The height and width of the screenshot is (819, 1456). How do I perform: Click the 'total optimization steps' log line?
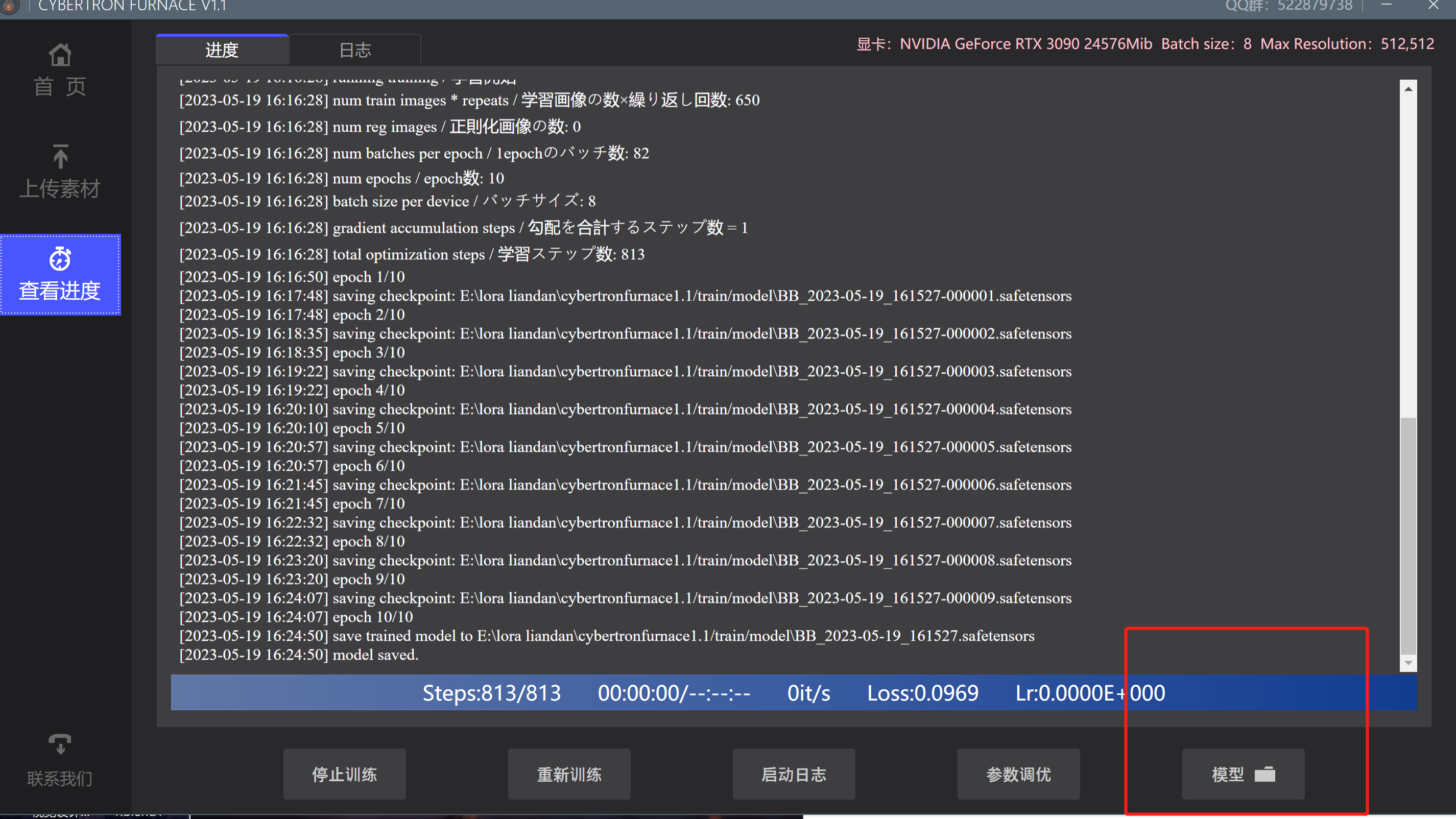pos(412,254)
